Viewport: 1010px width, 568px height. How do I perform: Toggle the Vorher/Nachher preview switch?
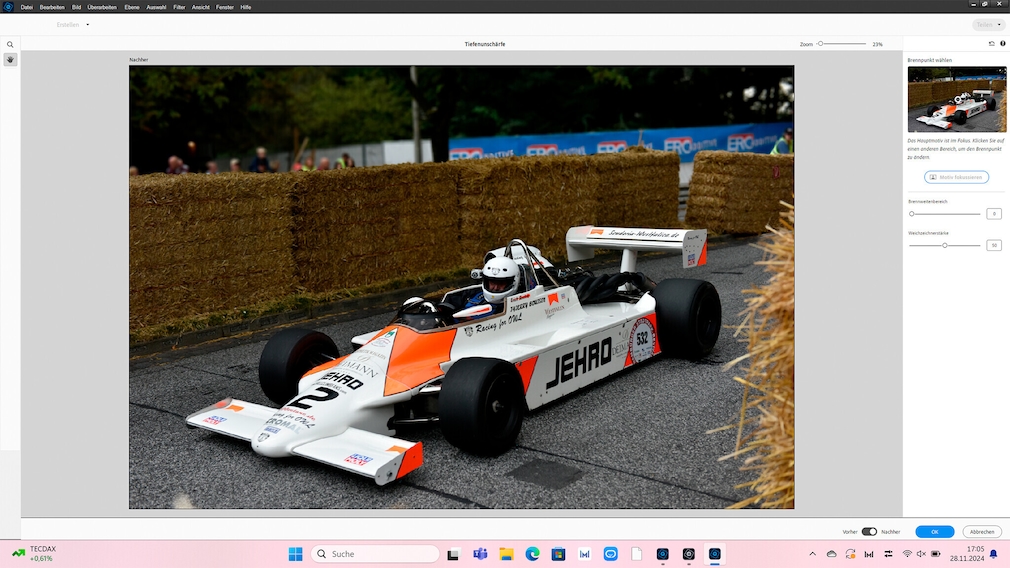click(869, 531)
